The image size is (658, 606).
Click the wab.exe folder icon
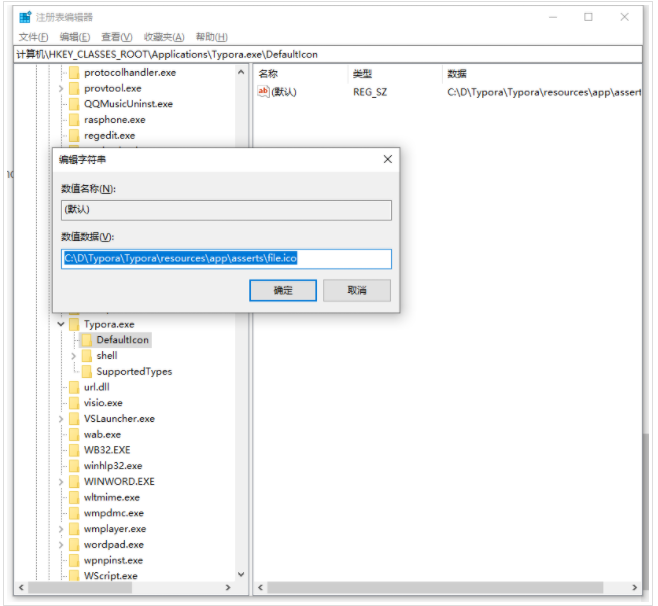[x=74, y=434]
